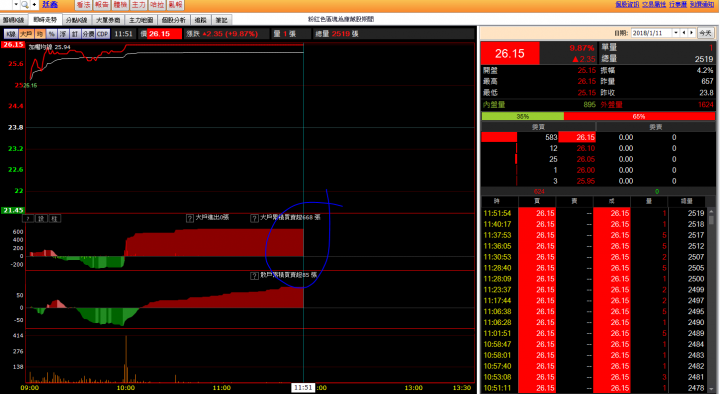Open the blue stock name link
The height and width of the screenshot is (394, 720).
(50, 5)
